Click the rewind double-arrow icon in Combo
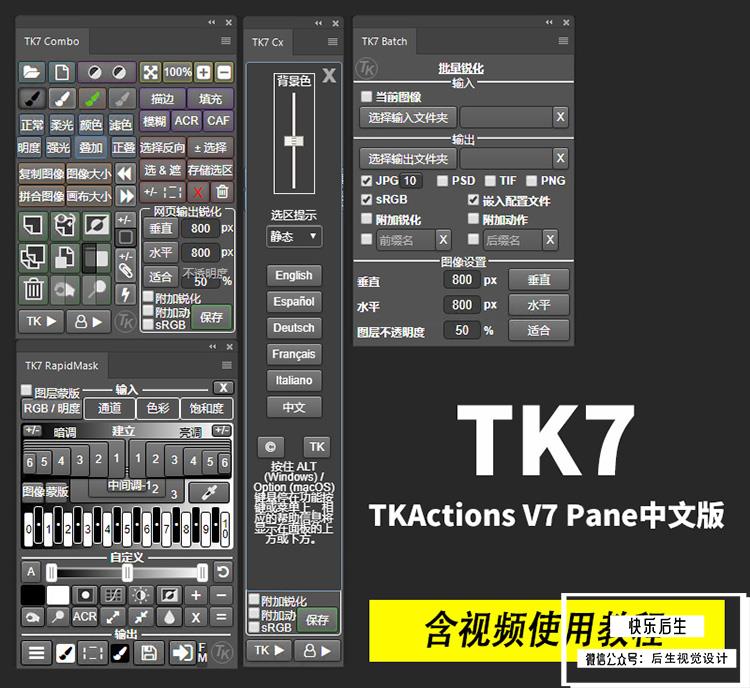This screenshot has height=688, width=750. [125, 173]
